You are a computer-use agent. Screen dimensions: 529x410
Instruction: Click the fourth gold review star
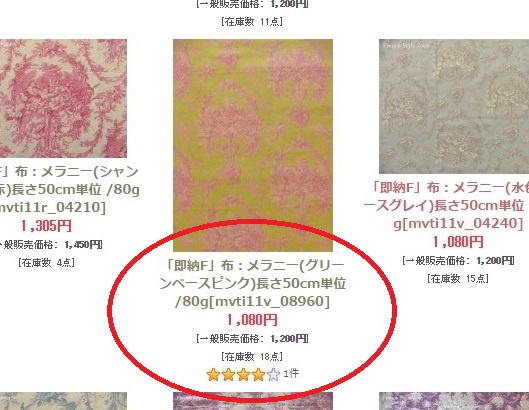[258, 375]
